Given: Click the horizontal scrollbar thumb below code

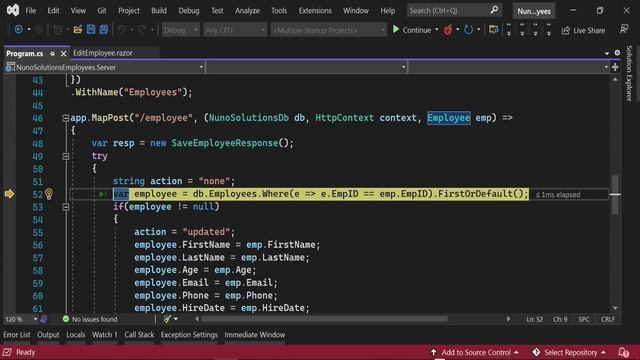Looking at the screenshot, I should pos(324,319).
